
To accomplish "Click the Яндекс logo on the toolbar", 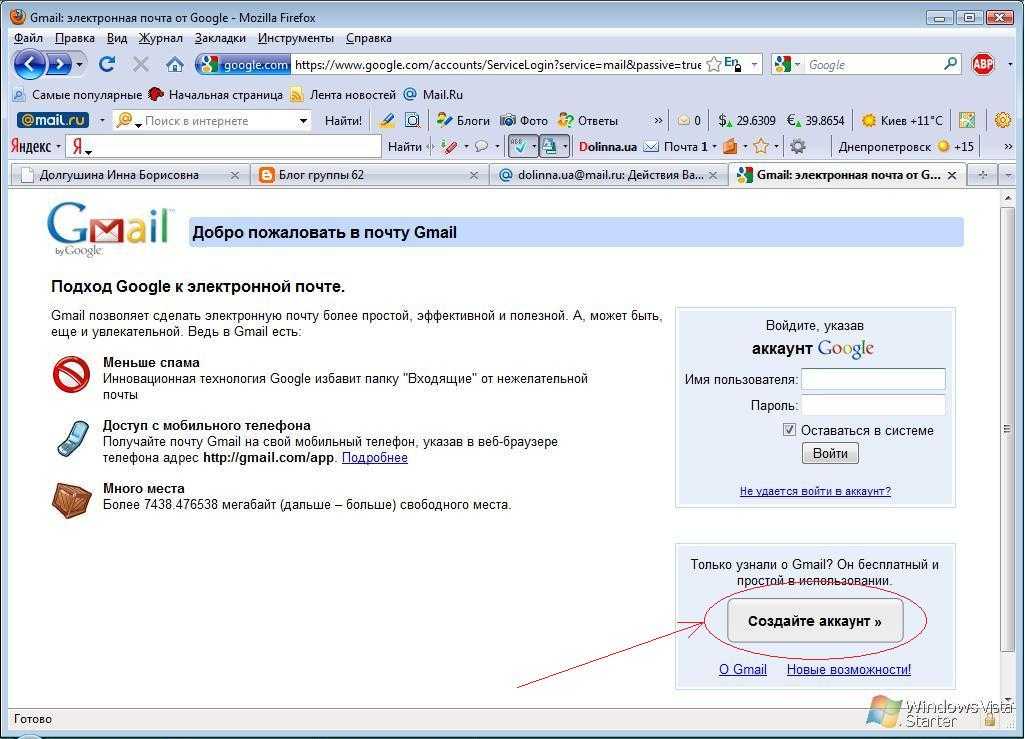I will tap(31, 146).
